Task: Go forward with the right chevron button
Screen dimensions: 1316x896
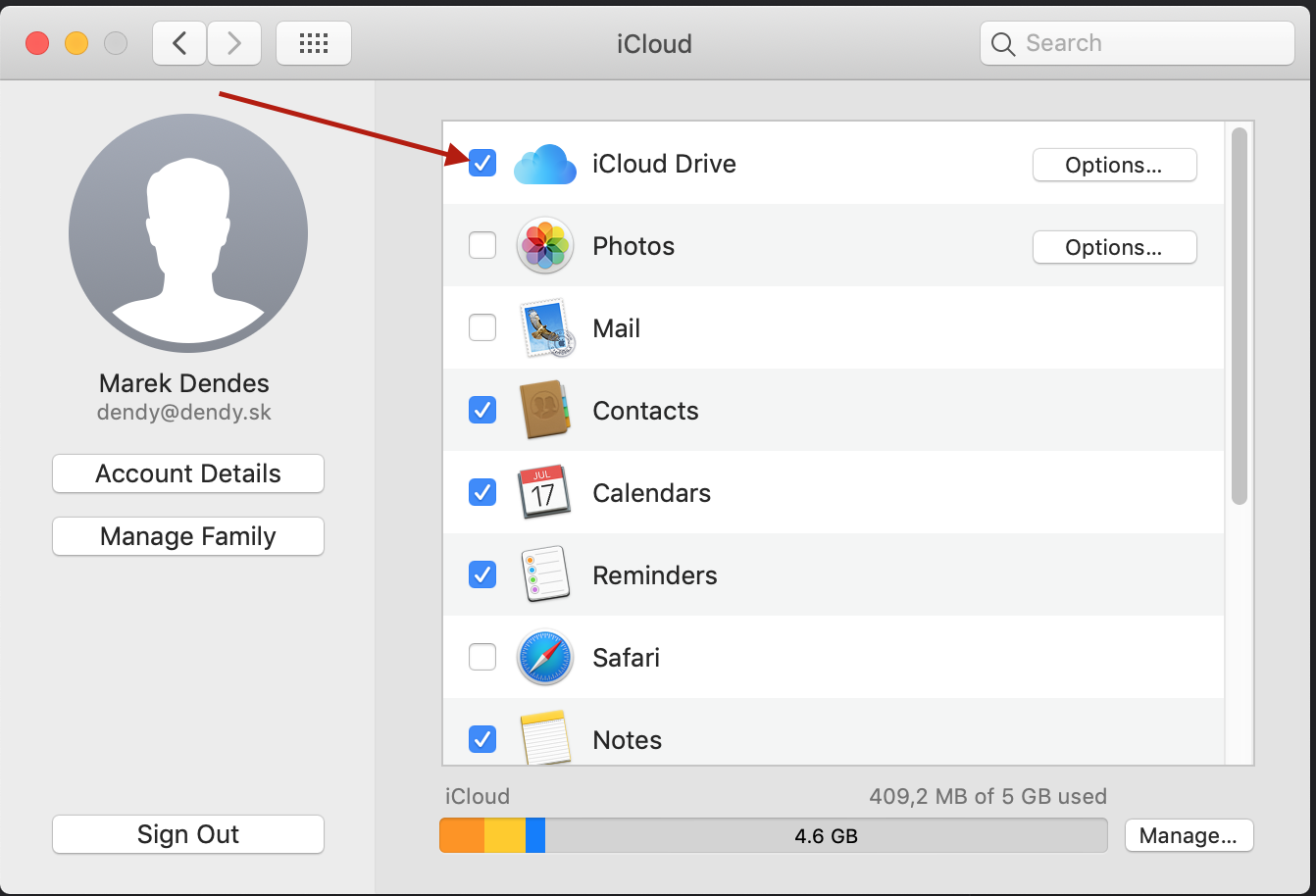Action: (x=234, y=43)
